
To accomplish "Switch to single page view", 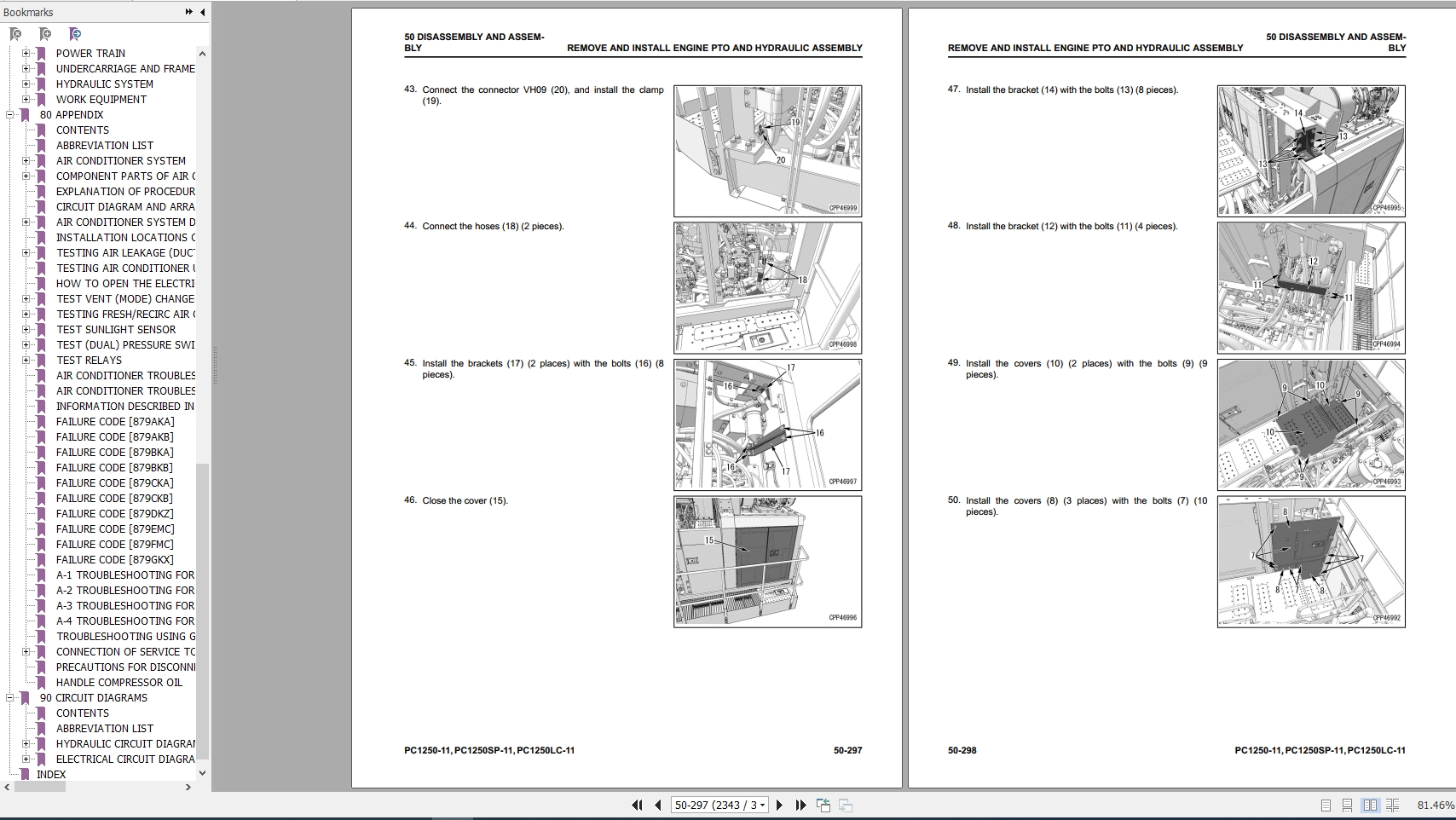I will coord(1326,805).
